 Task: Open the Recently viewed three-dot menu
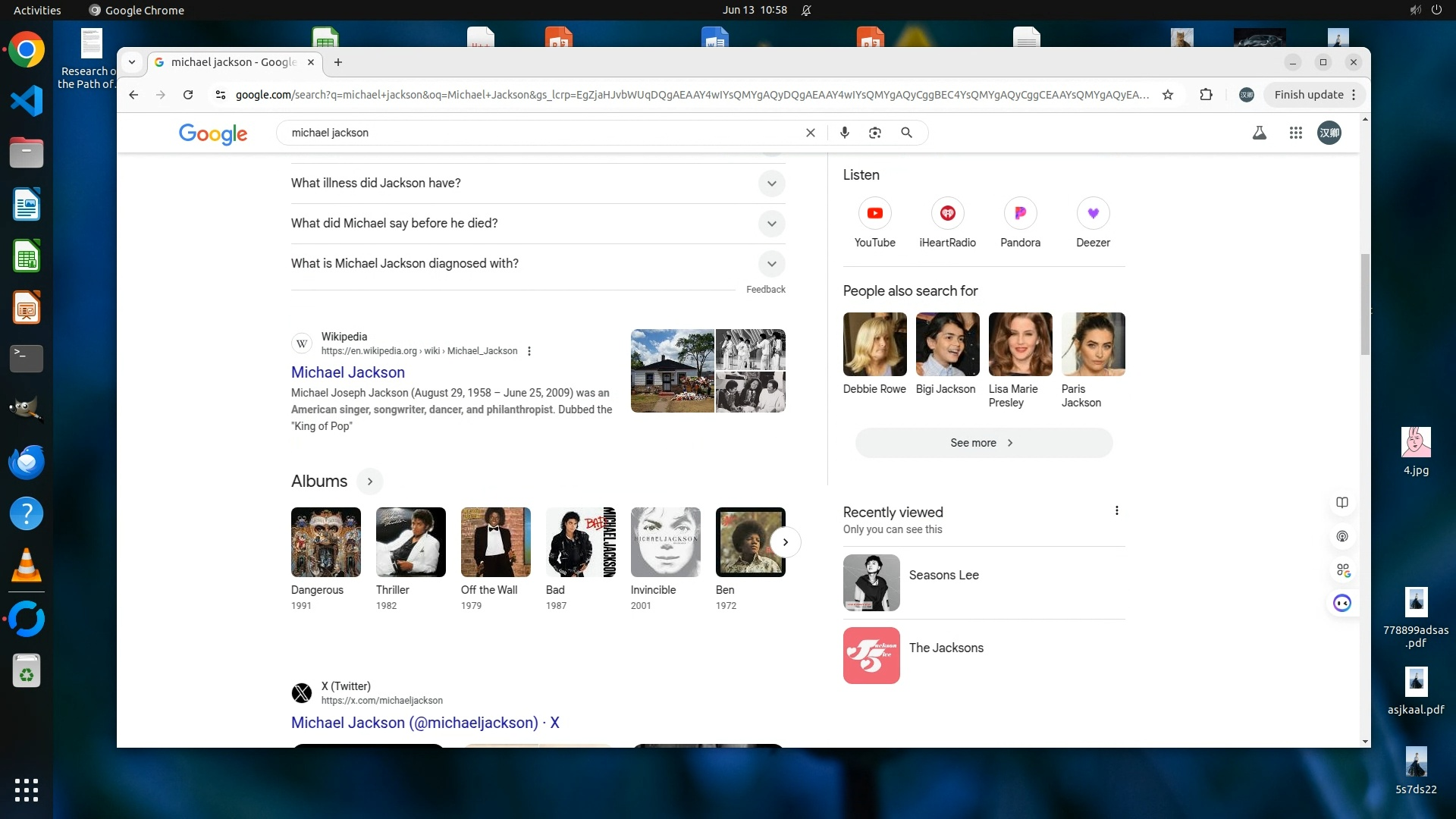pos(1116,511)
